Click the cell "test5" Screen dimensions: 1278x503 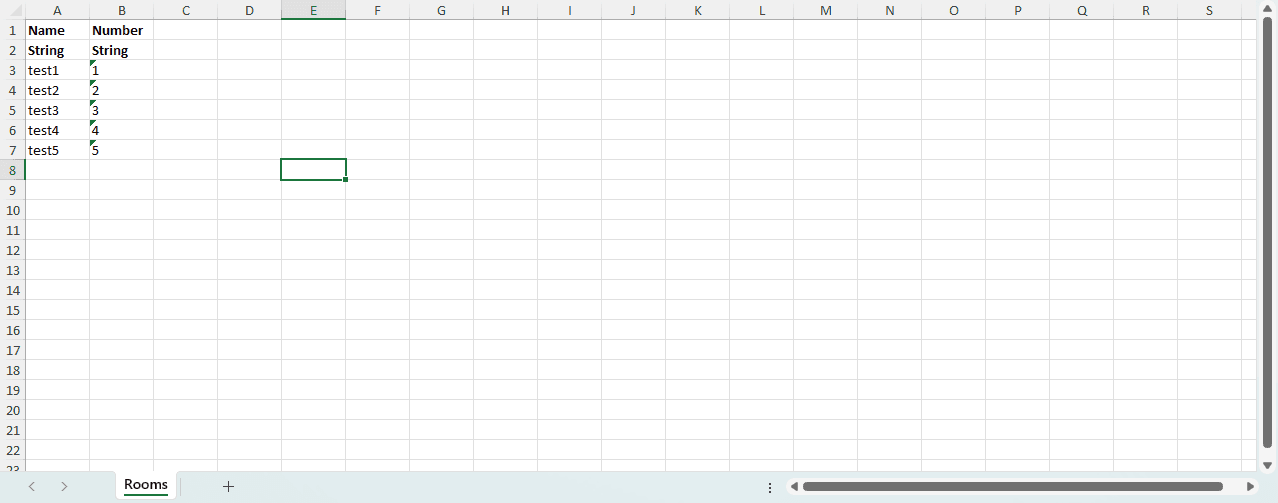pyautogui.click(x=57, y=150)
